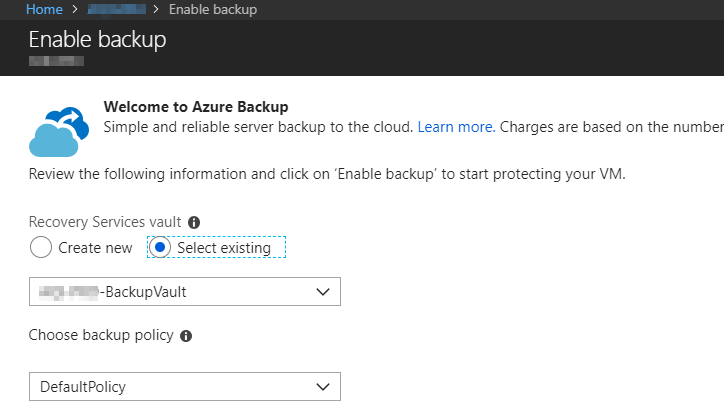Click the Welcome to Azure Backup heading

pos(196,106)
